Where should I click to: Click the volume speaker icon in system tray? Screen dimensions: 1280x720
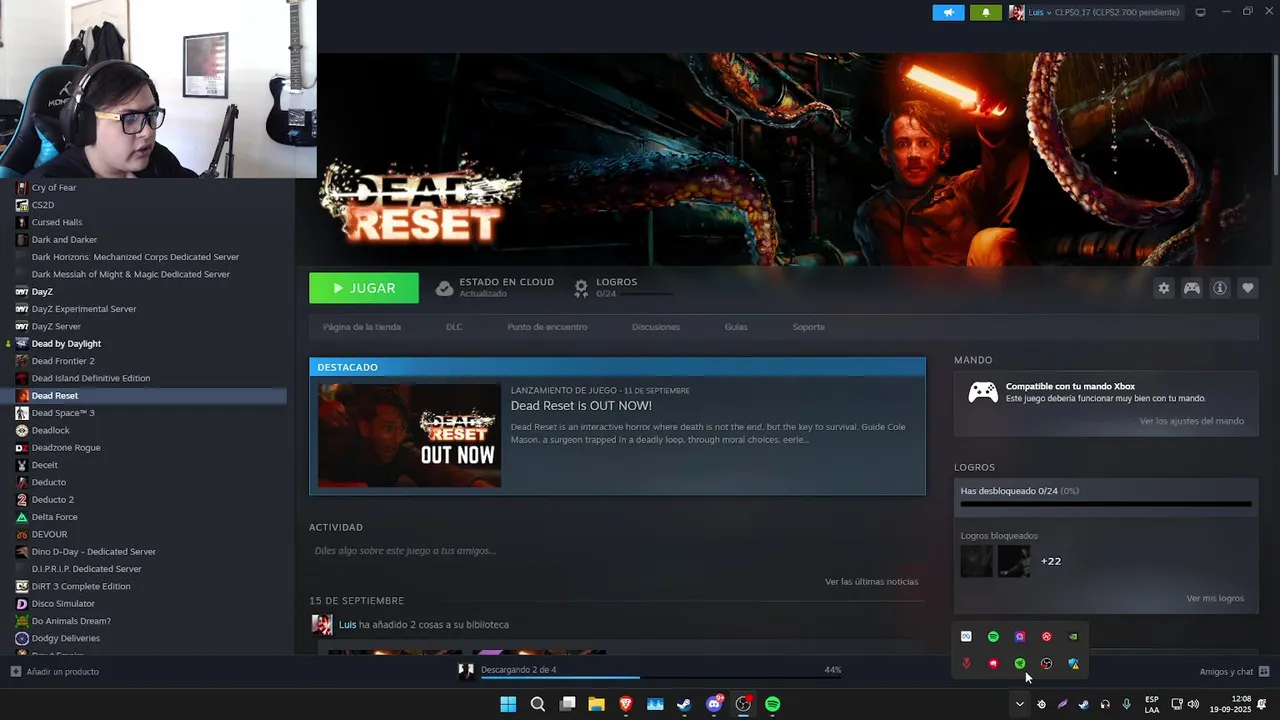[x=1192, y=704]
